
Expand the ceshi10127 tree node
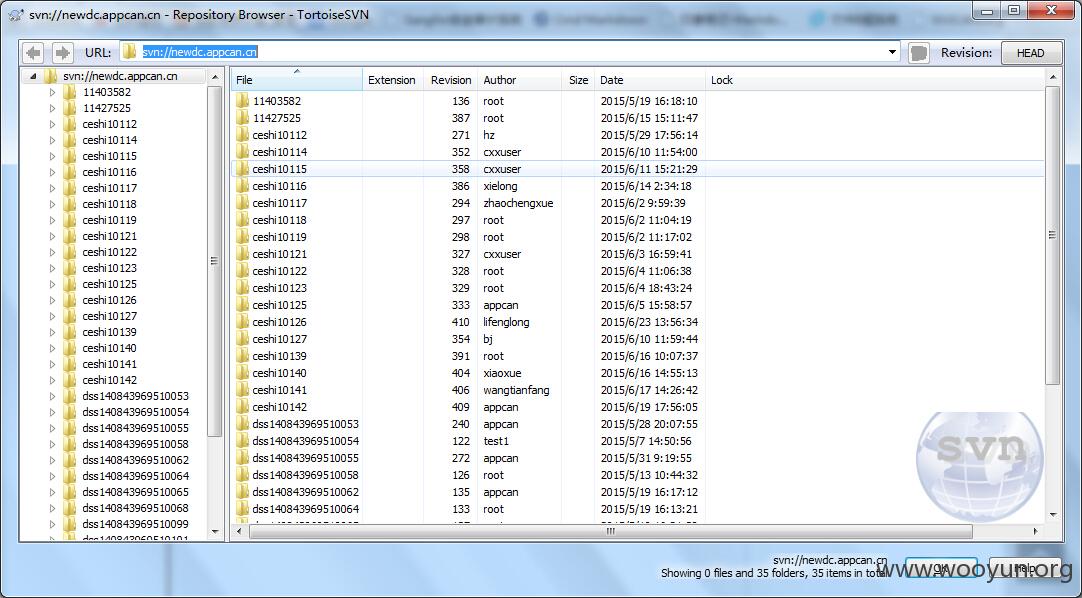(52, 316)
